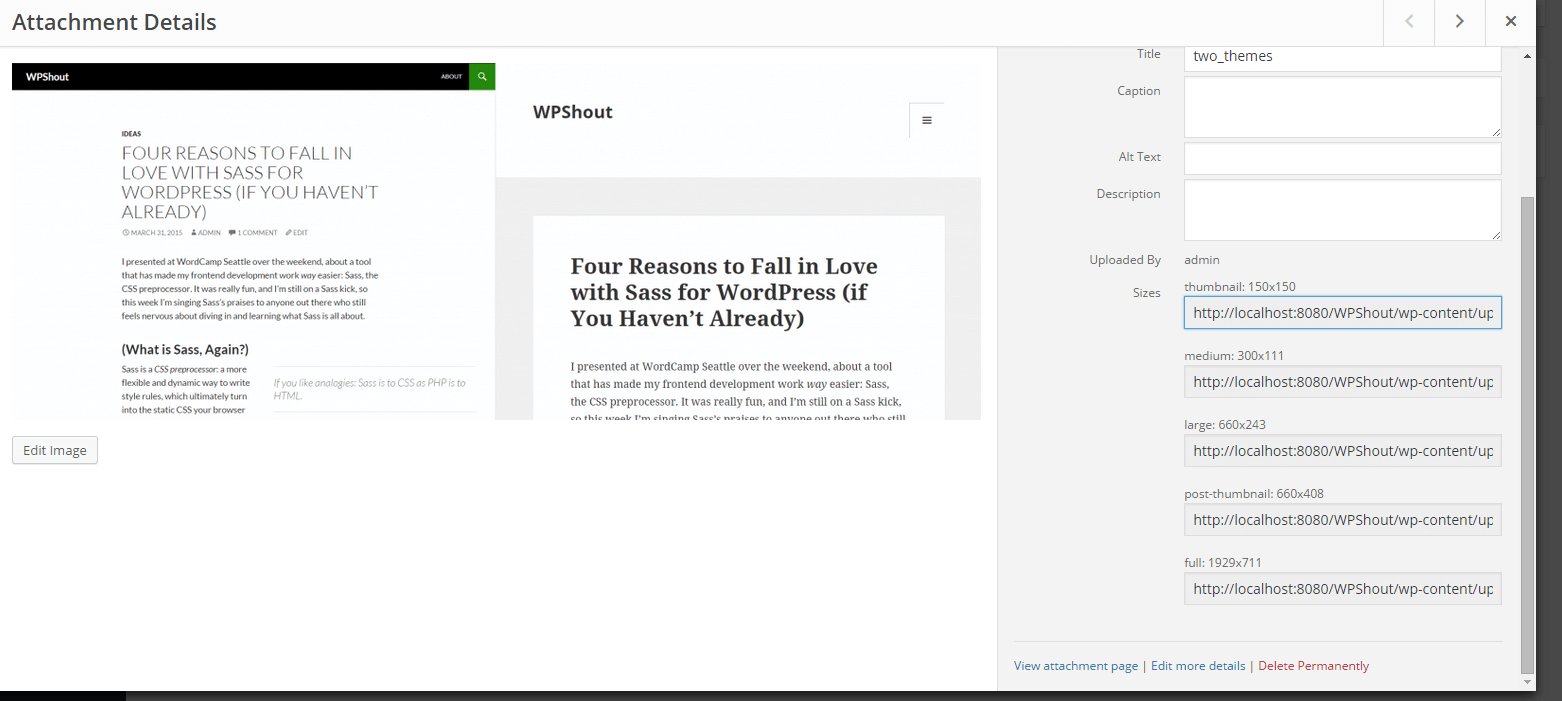Click the 'Uploaded By' label
1562x701 pixels.
[x=1125, y=260]
